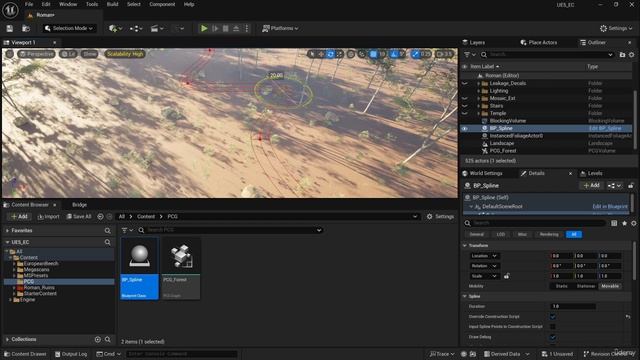
Task: Open the Selection Mode dropdown
Action: click(69, 28)
